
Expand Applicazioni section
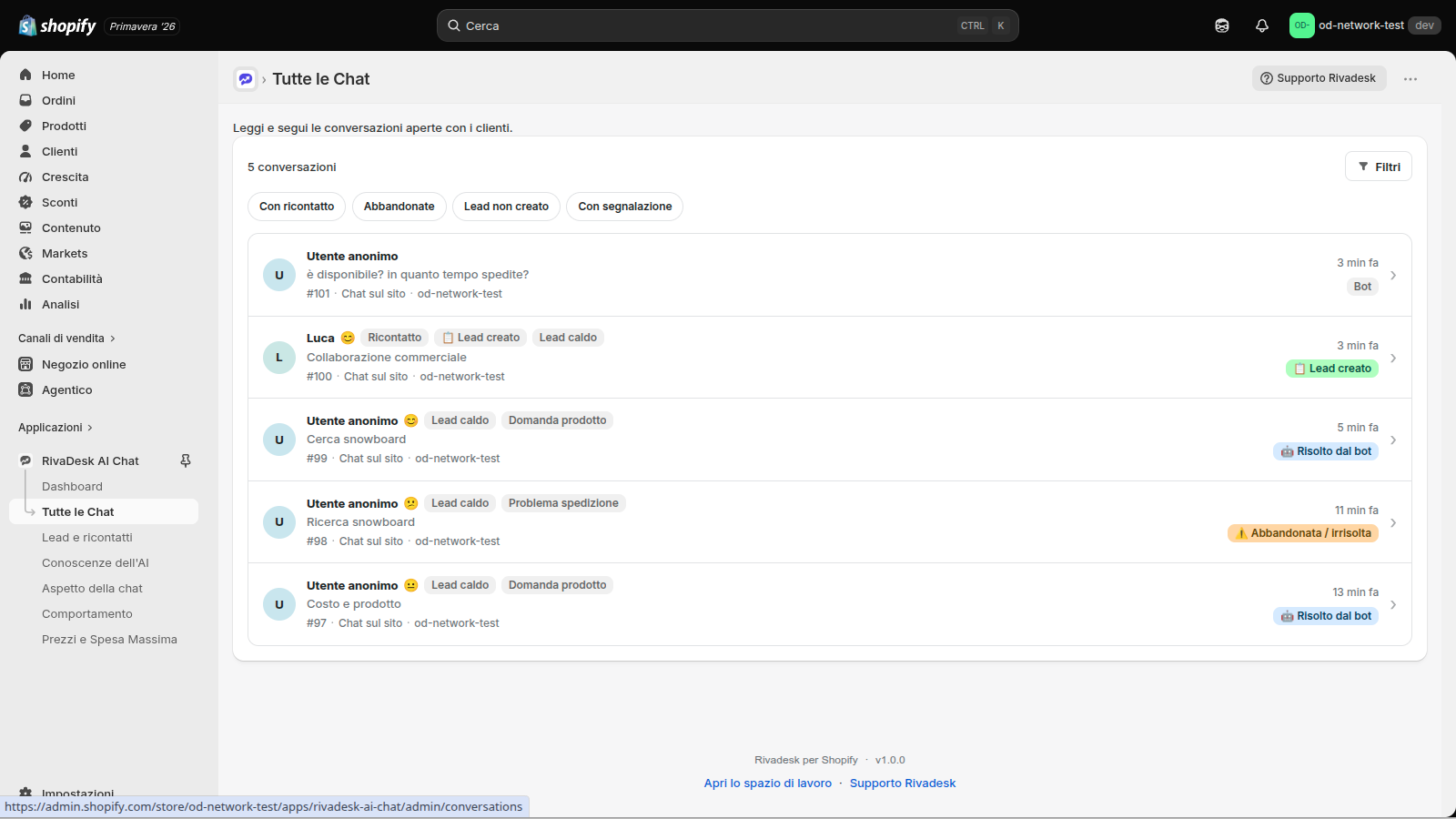(56, 427)
